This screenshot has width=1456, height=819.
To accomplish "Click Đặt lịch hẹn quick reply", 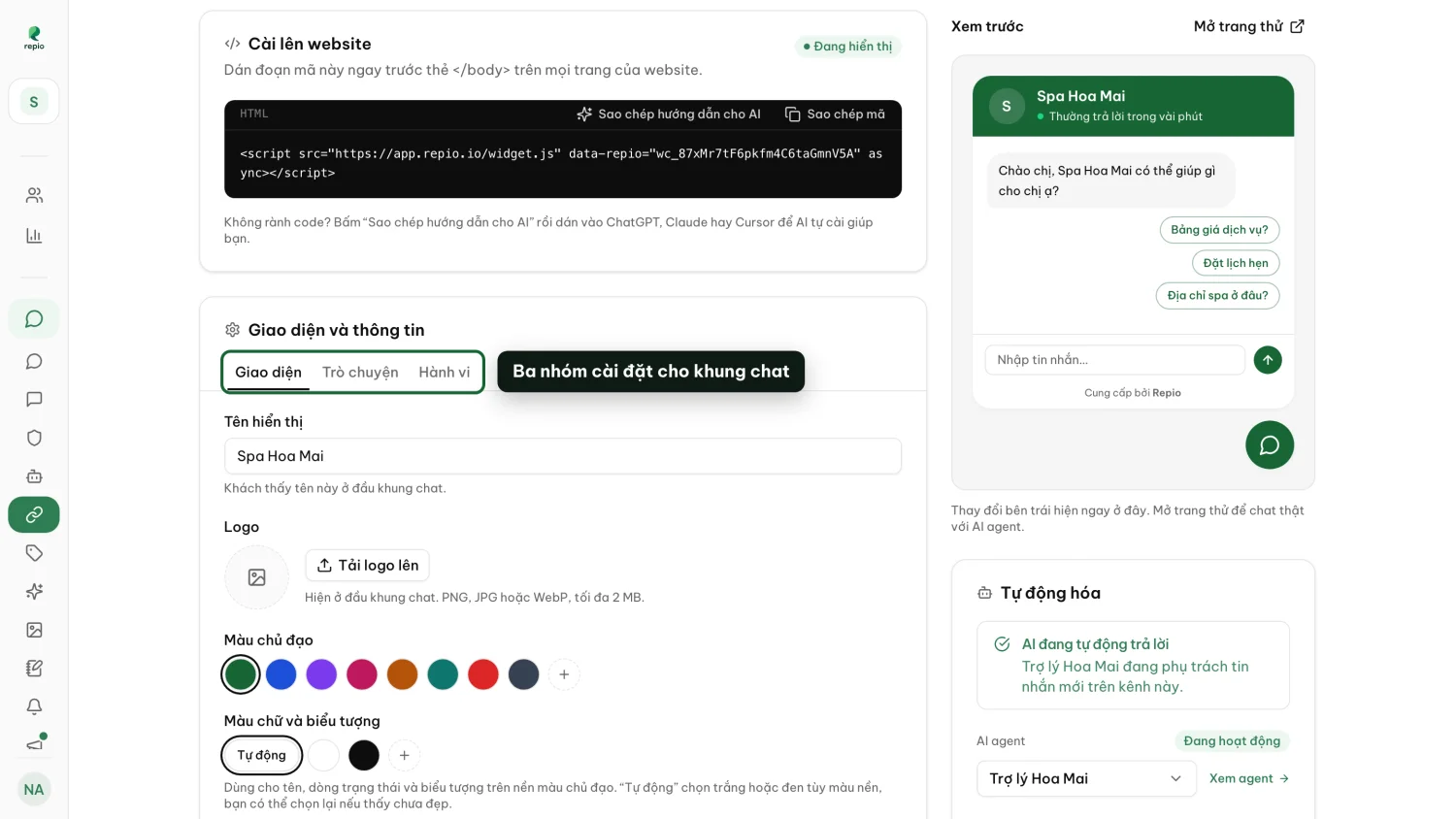I will click(1236, 263).
